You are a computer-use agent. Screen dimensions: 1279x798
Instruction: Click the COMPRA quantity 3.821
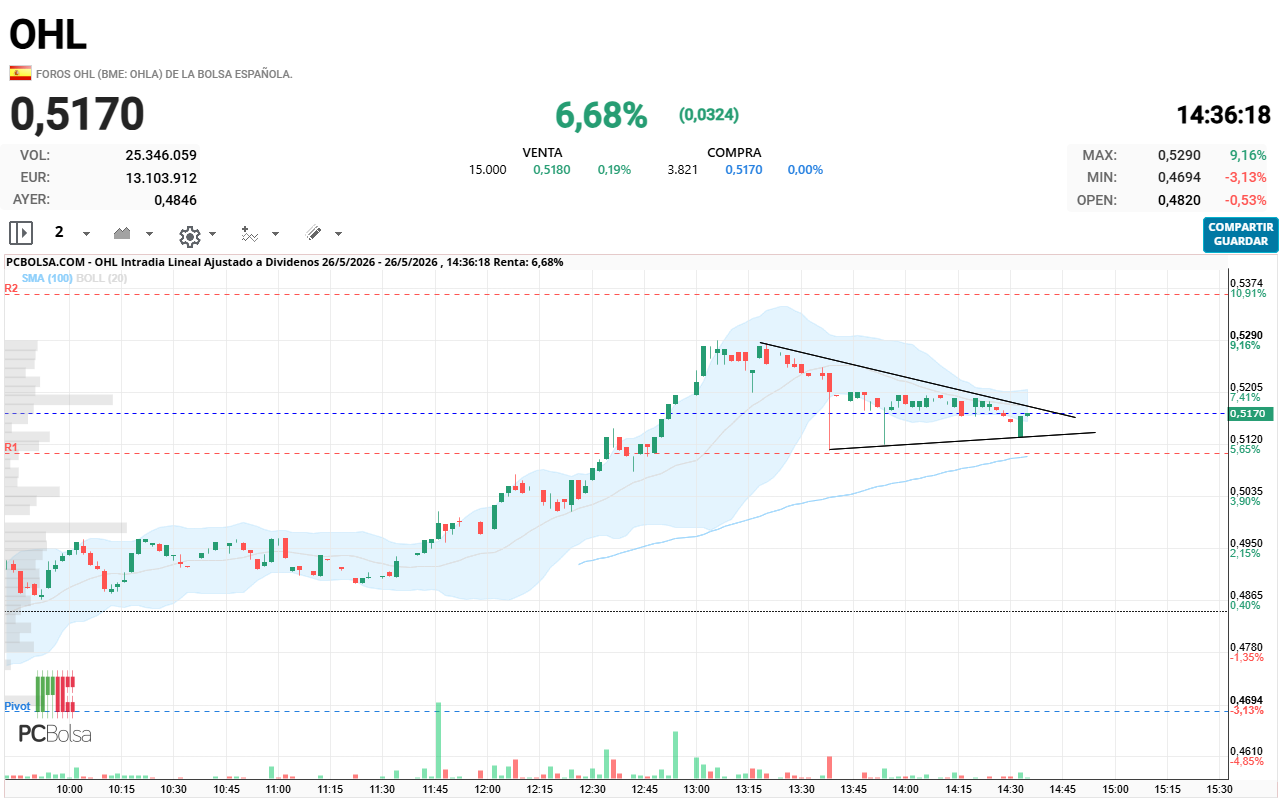click(682, 170)
